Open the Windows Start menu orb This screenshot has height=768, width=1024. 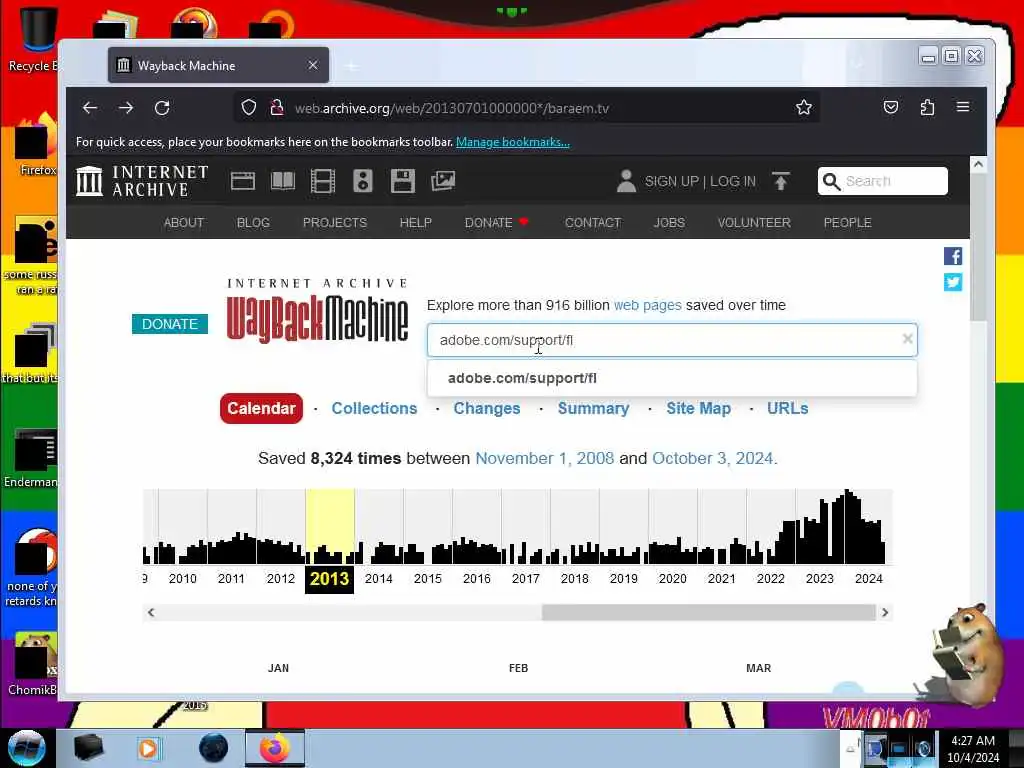tap(26, 748)
